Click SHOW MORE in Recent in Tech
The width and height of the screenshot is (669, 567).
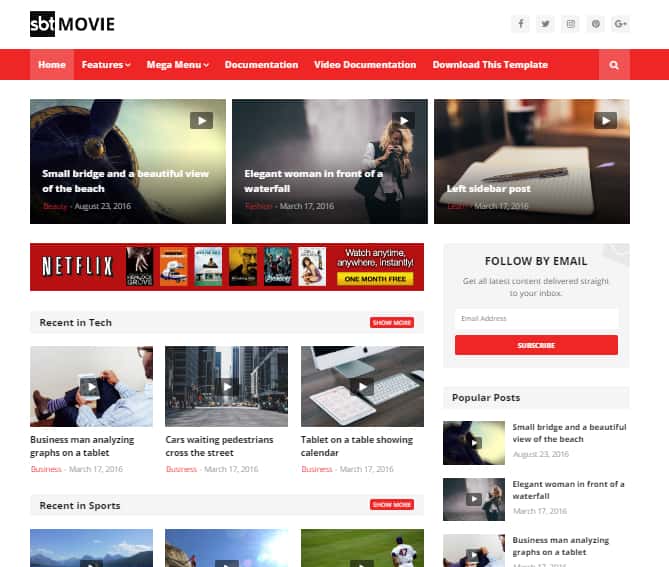(x=392, y=323)
